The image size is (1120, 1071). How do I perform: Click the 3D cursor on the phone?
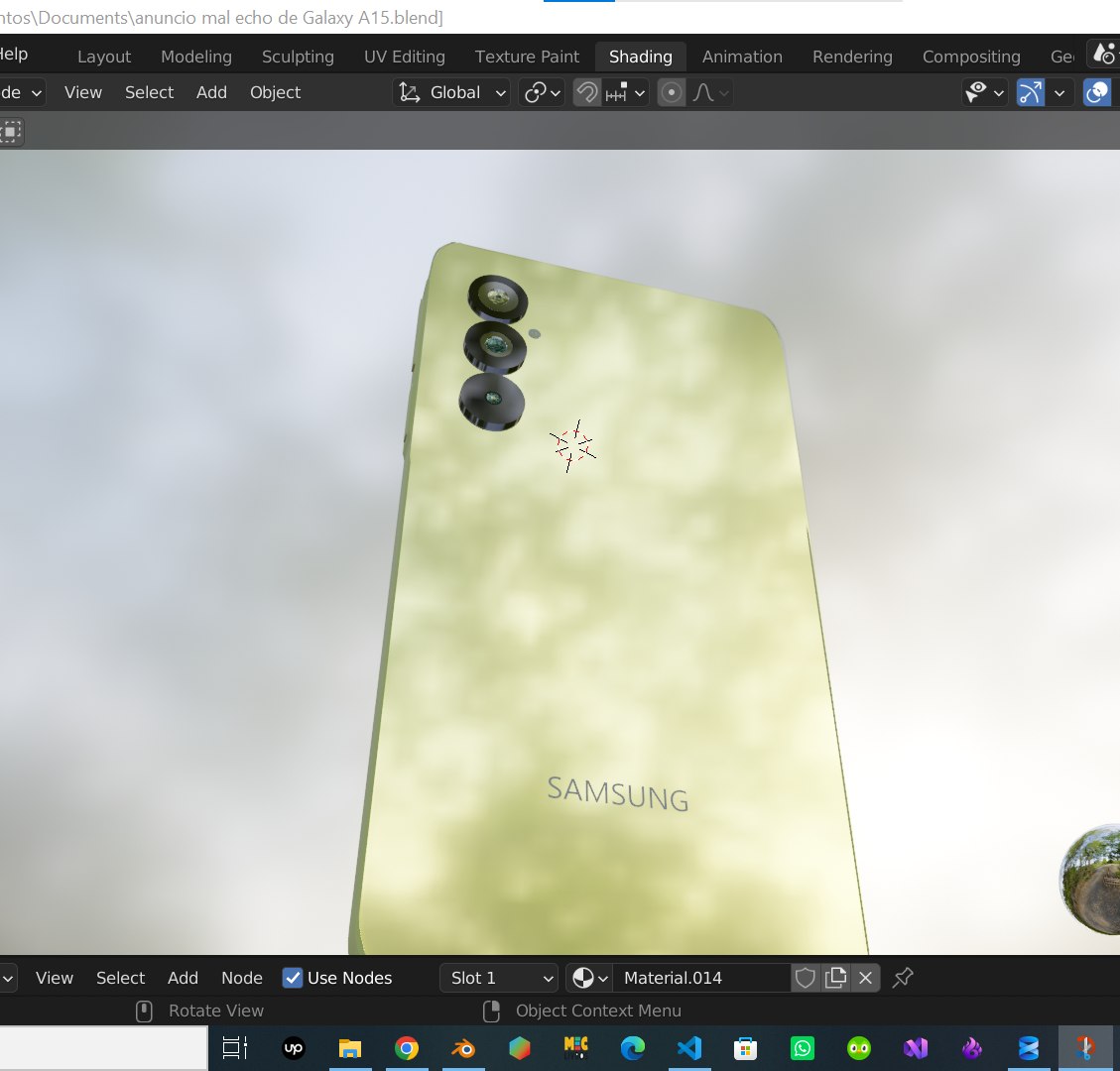(x=572, y=445)
